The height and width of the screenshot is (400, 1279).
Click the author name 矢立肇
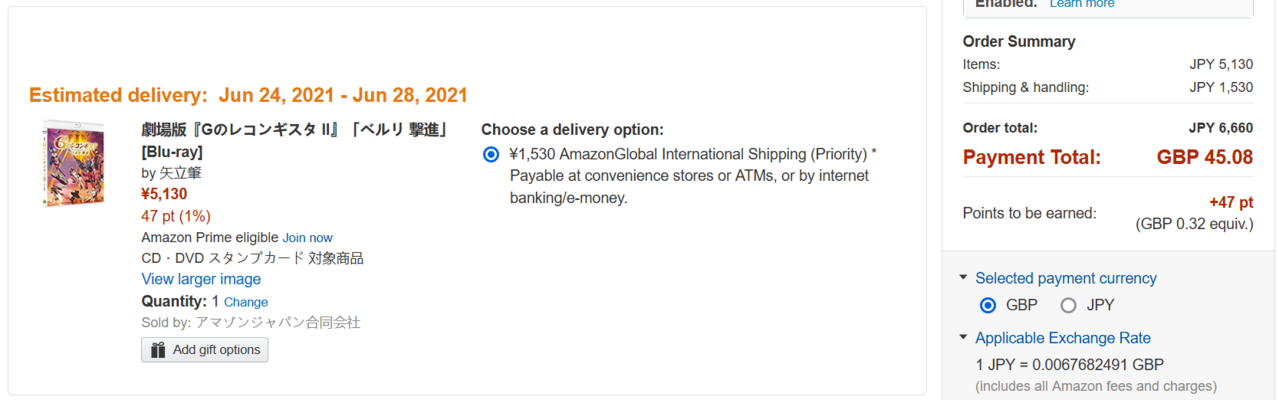click(180, 173)
